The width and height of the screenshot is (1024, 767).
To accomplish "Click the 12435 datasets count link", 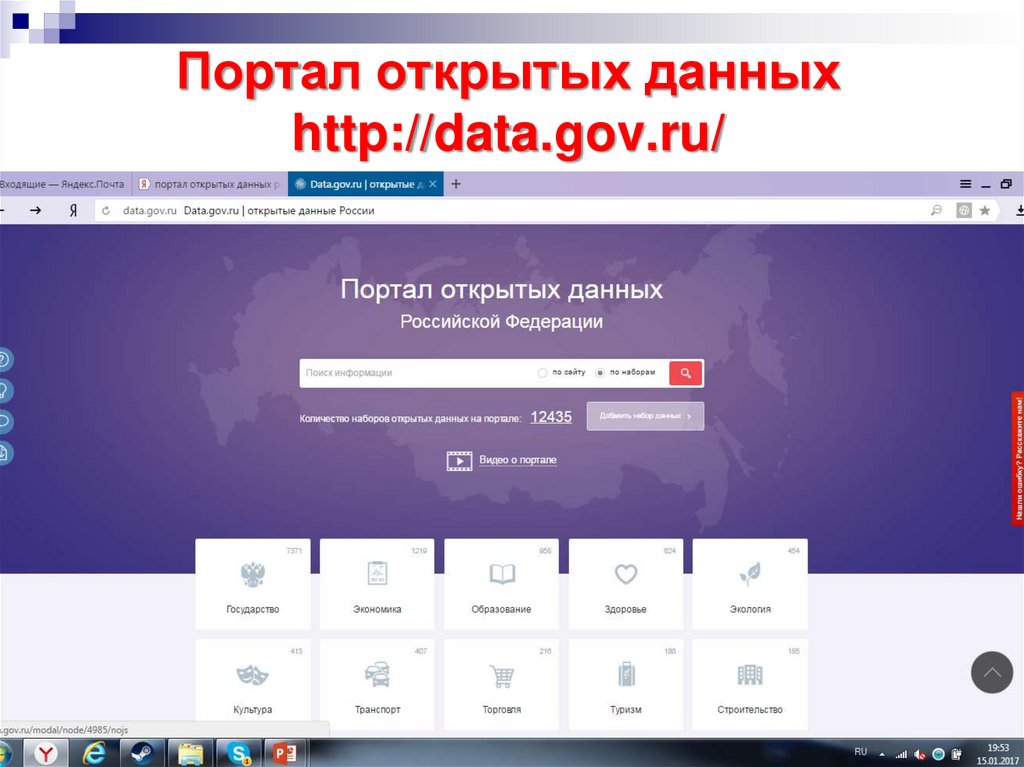I will [551, 417].
